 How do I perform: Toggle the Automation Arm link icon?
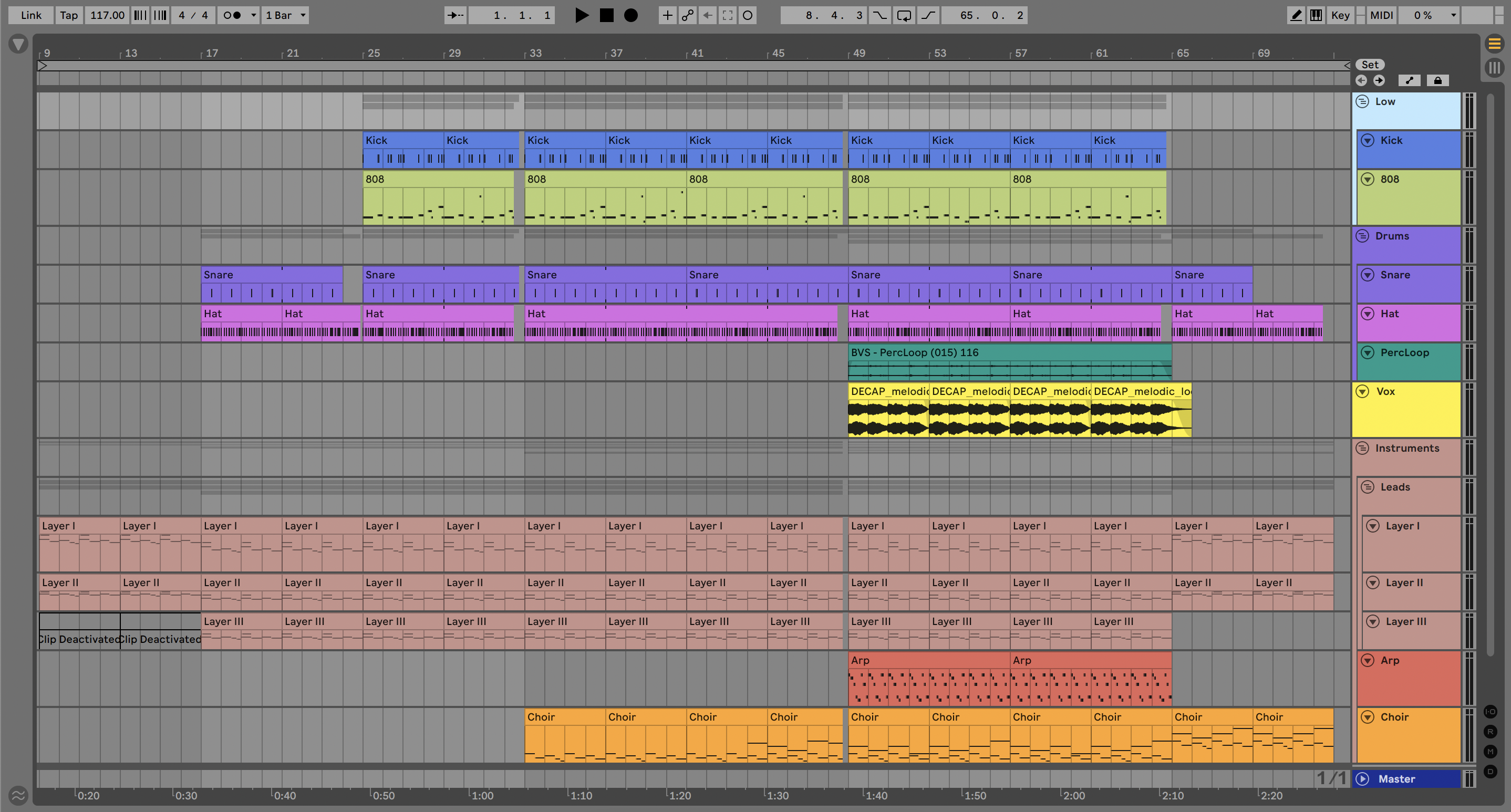[x=687, y=15]
